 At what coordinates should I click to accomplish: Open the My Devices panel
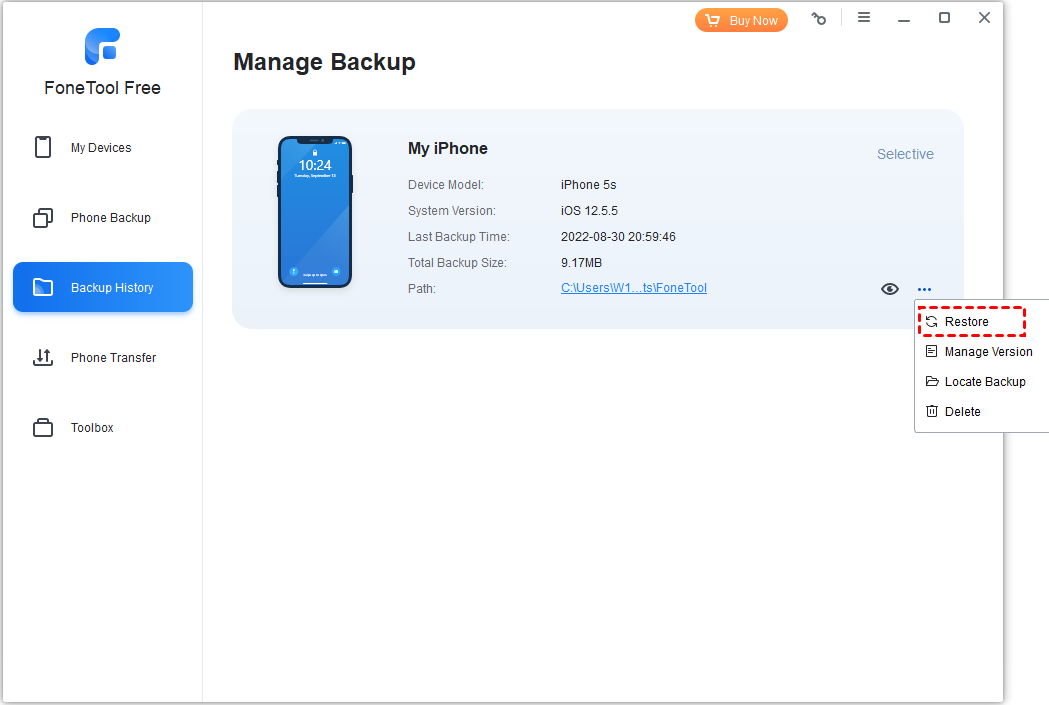(102, 147)
